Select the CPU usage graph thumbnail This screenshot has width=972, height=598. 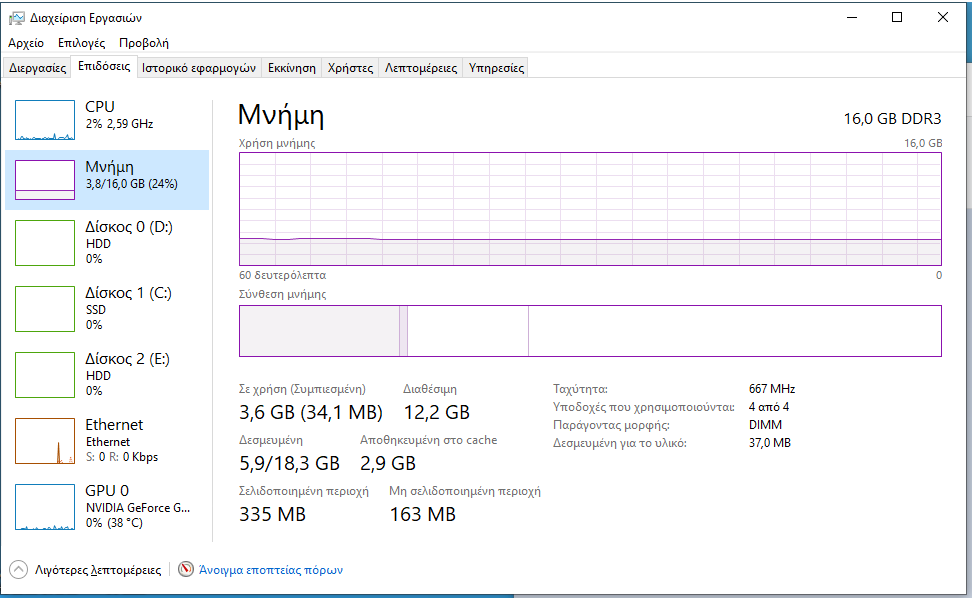tap(45, 119)
